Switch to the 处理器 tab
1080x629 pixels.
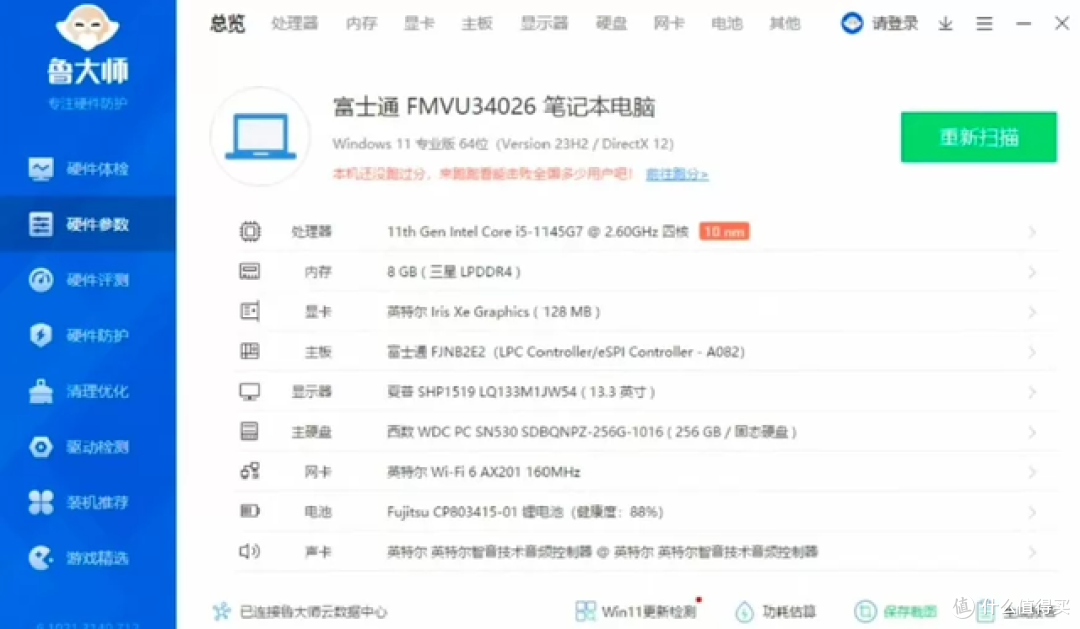[x=295, y=23]
